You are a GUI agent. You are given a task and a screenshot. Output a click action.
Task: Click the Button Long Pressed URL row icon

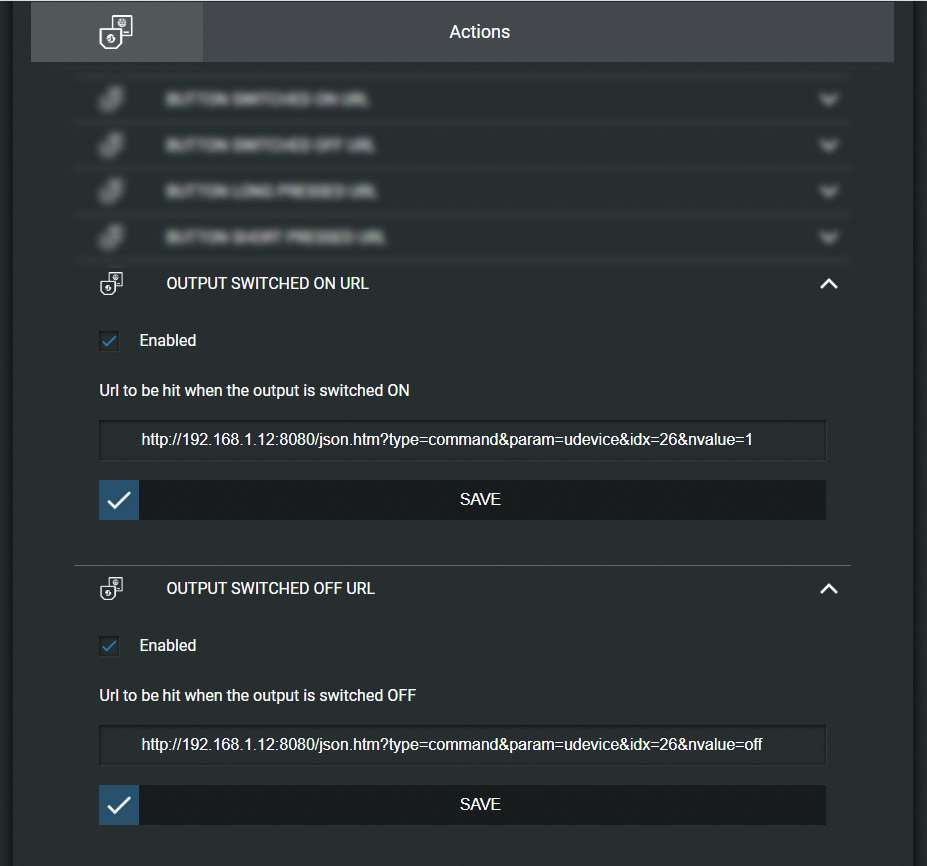pos(111,191)
